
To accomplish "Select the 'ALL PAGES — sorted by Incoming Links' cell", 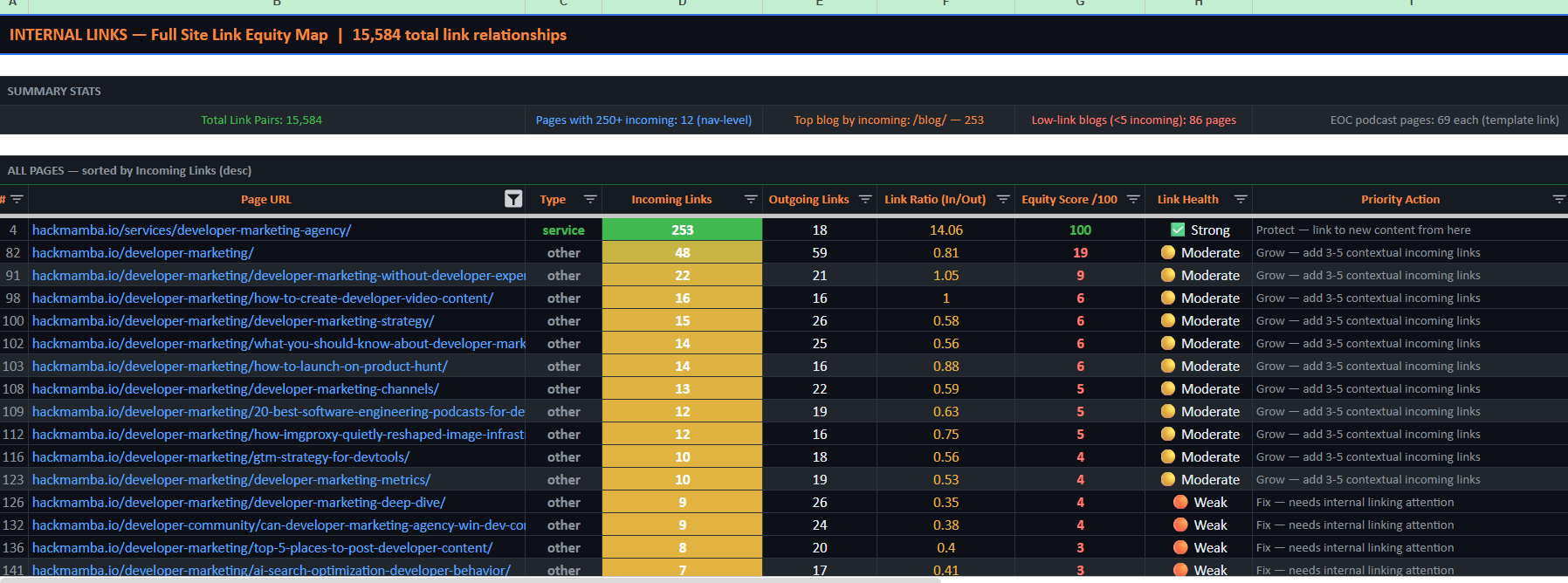I will click(x=784, y=170).
